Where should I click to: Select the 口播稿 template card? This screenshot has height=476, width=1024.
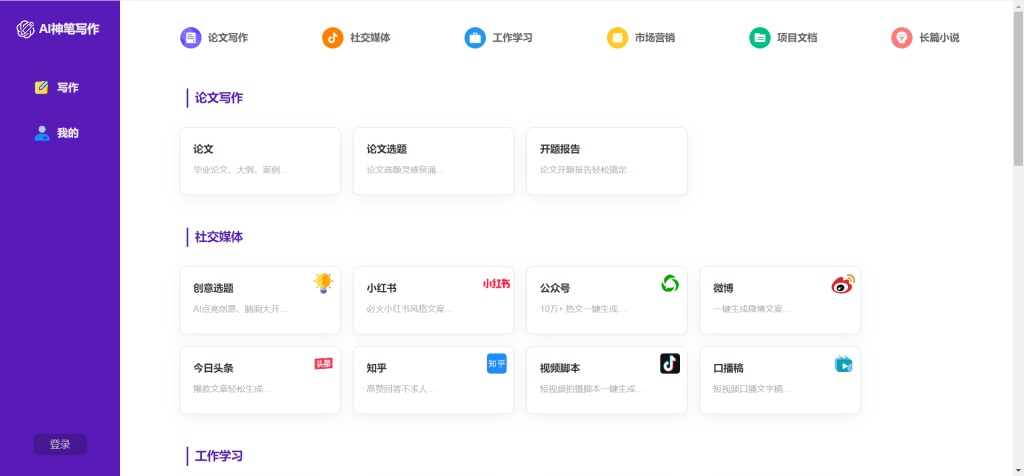[779, 380]
